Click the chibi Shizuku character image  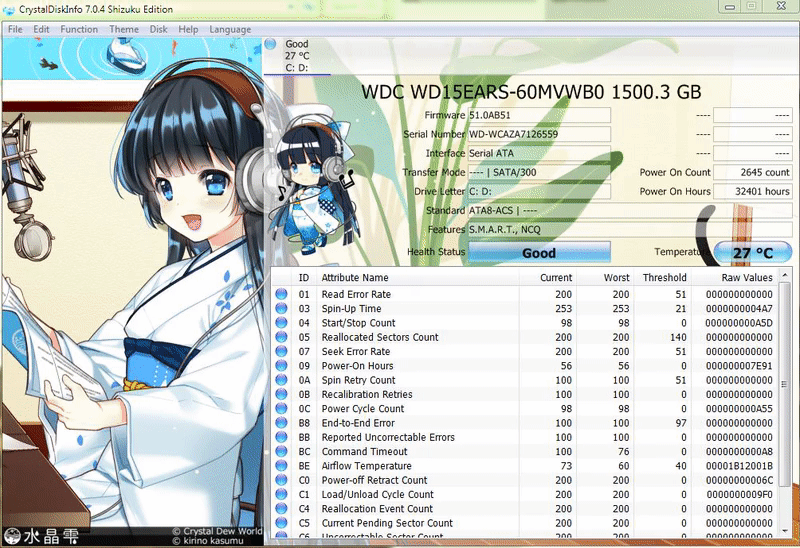(x=311, y=181)
